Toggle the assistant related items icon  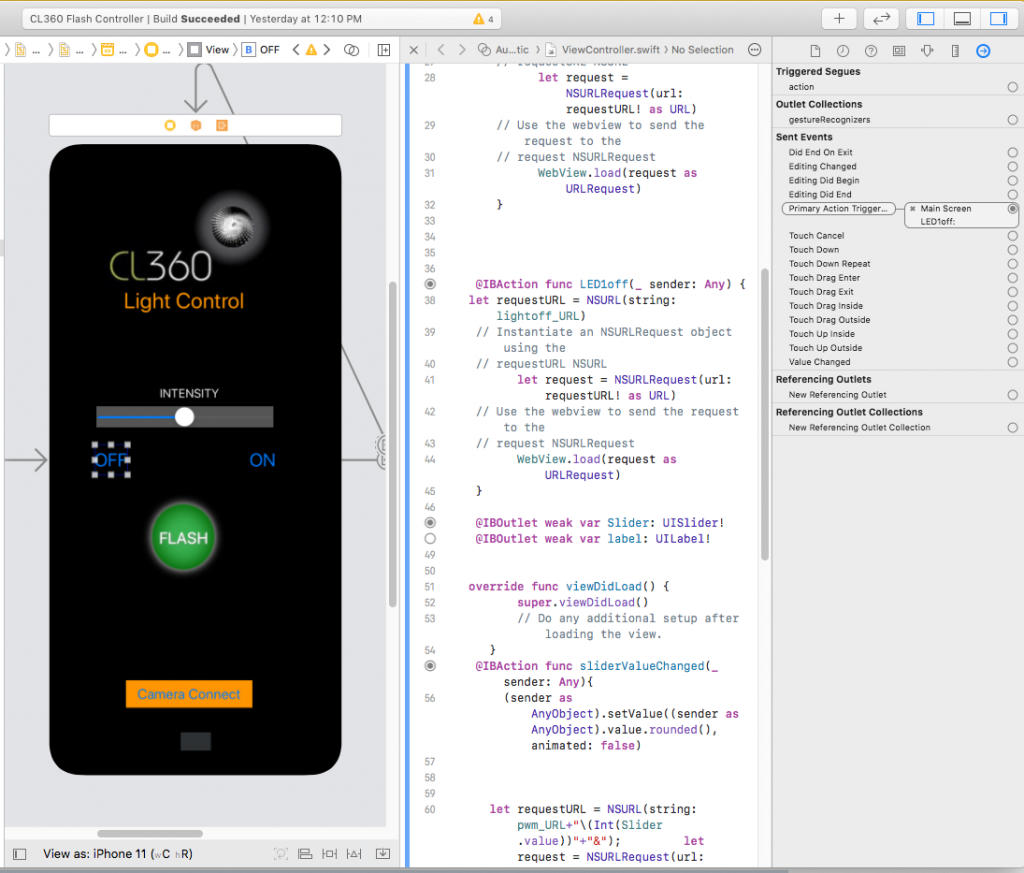point(351,50)
